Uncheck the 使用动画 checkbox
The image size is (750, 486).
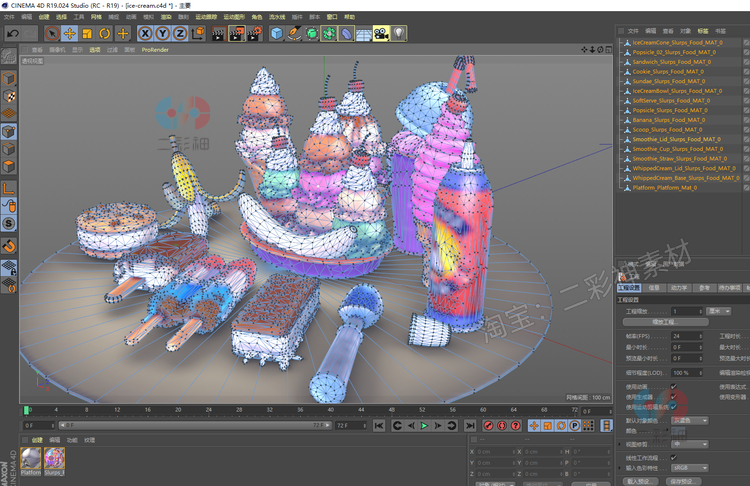click(673, 386)
